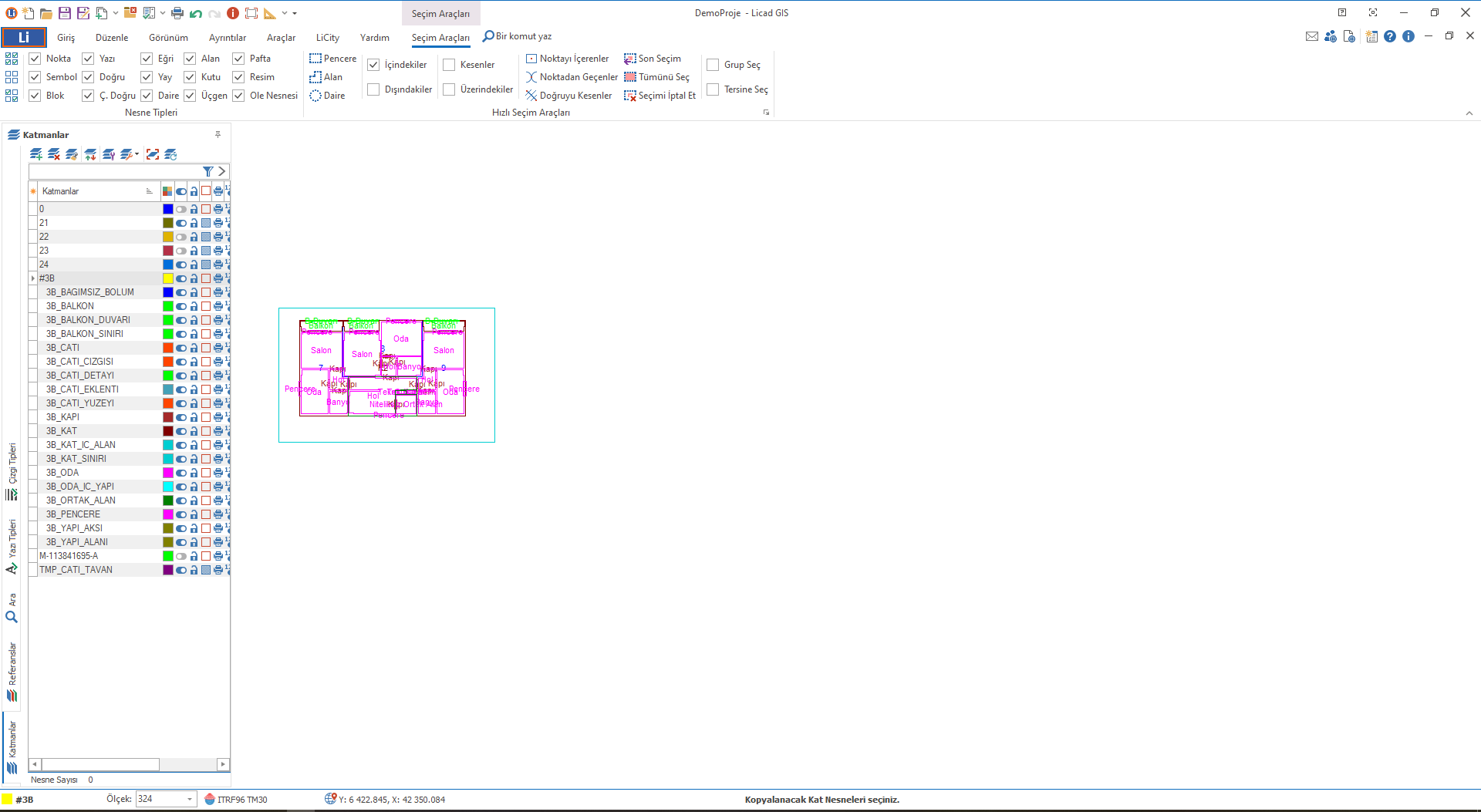Screen dimensions: 1481x812
Task: Click the zoom to layer icon
Action: pos(153,154)
